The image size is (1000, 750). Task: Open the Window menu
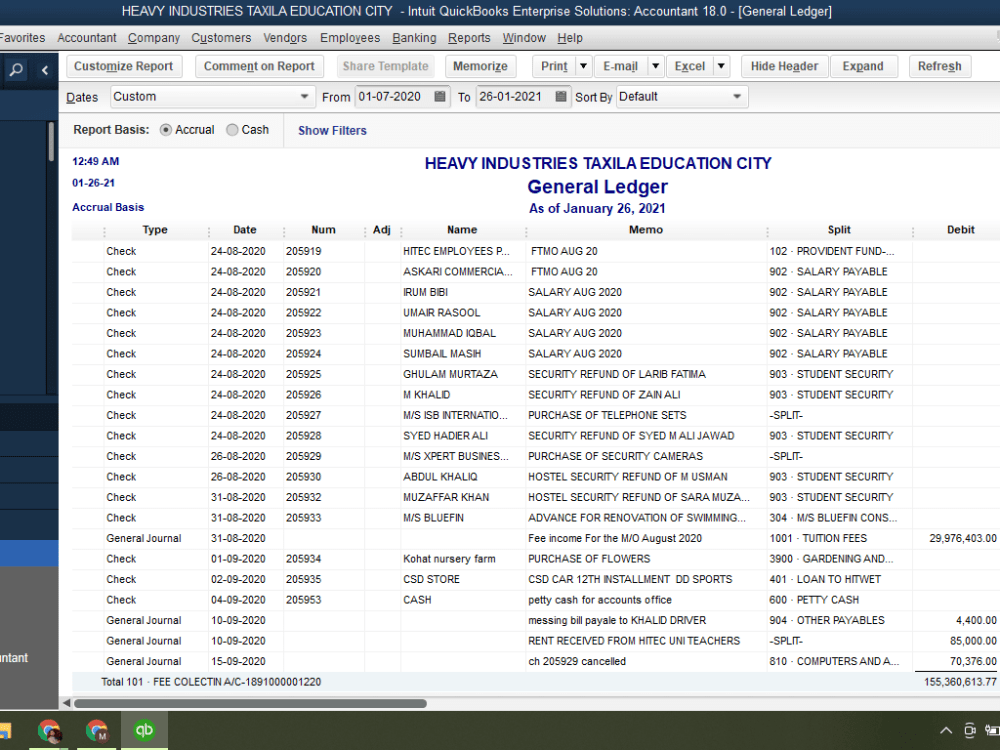point(524,38)
